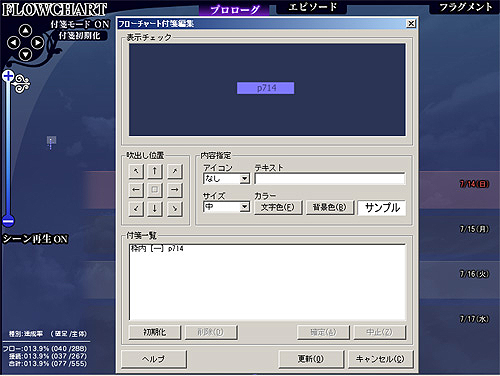500x376 pixels.
Task: Click the blue minus zoom-out icon
Action: [8, 221]
